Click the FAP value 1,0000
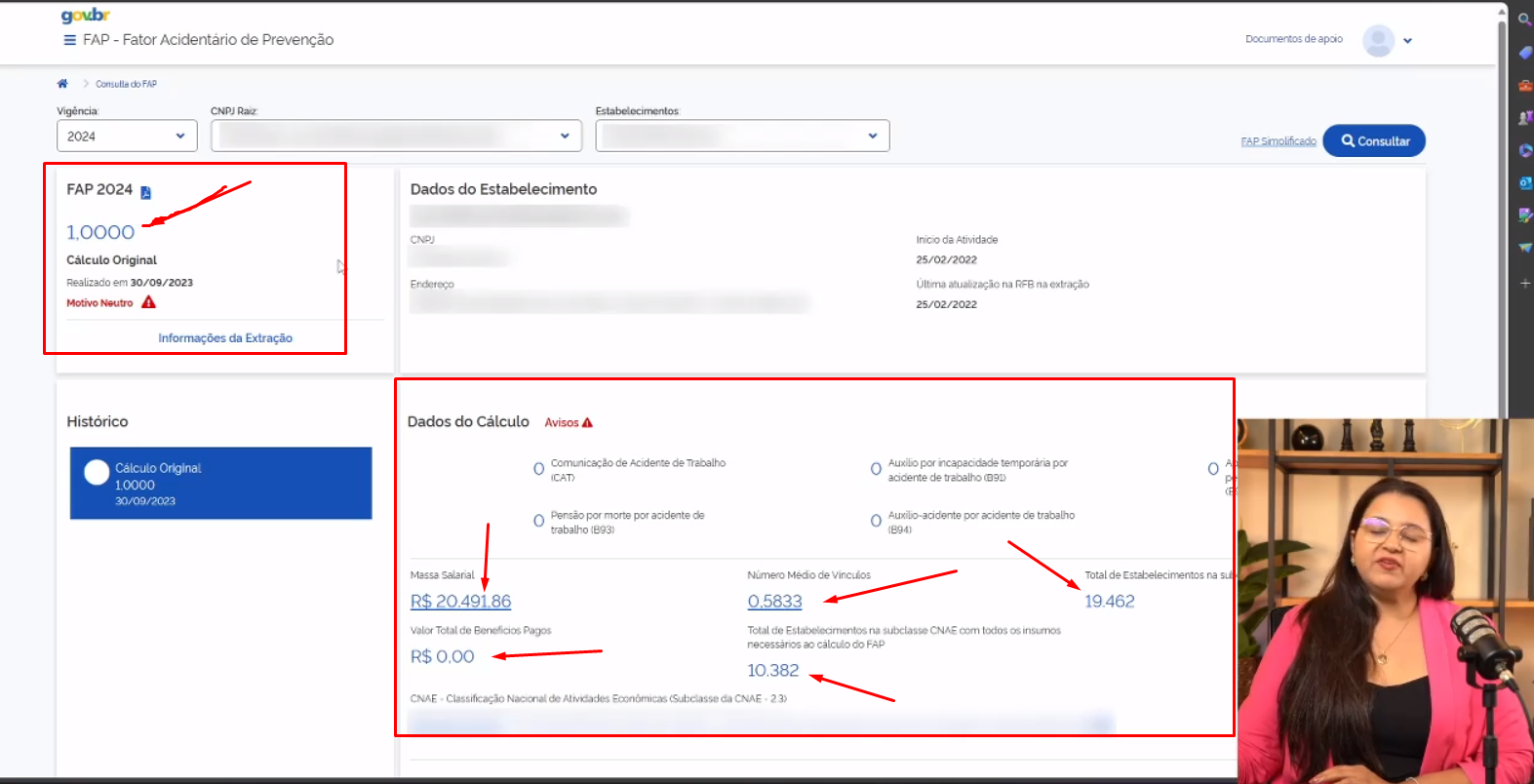1534x784 pixels. 100,232
